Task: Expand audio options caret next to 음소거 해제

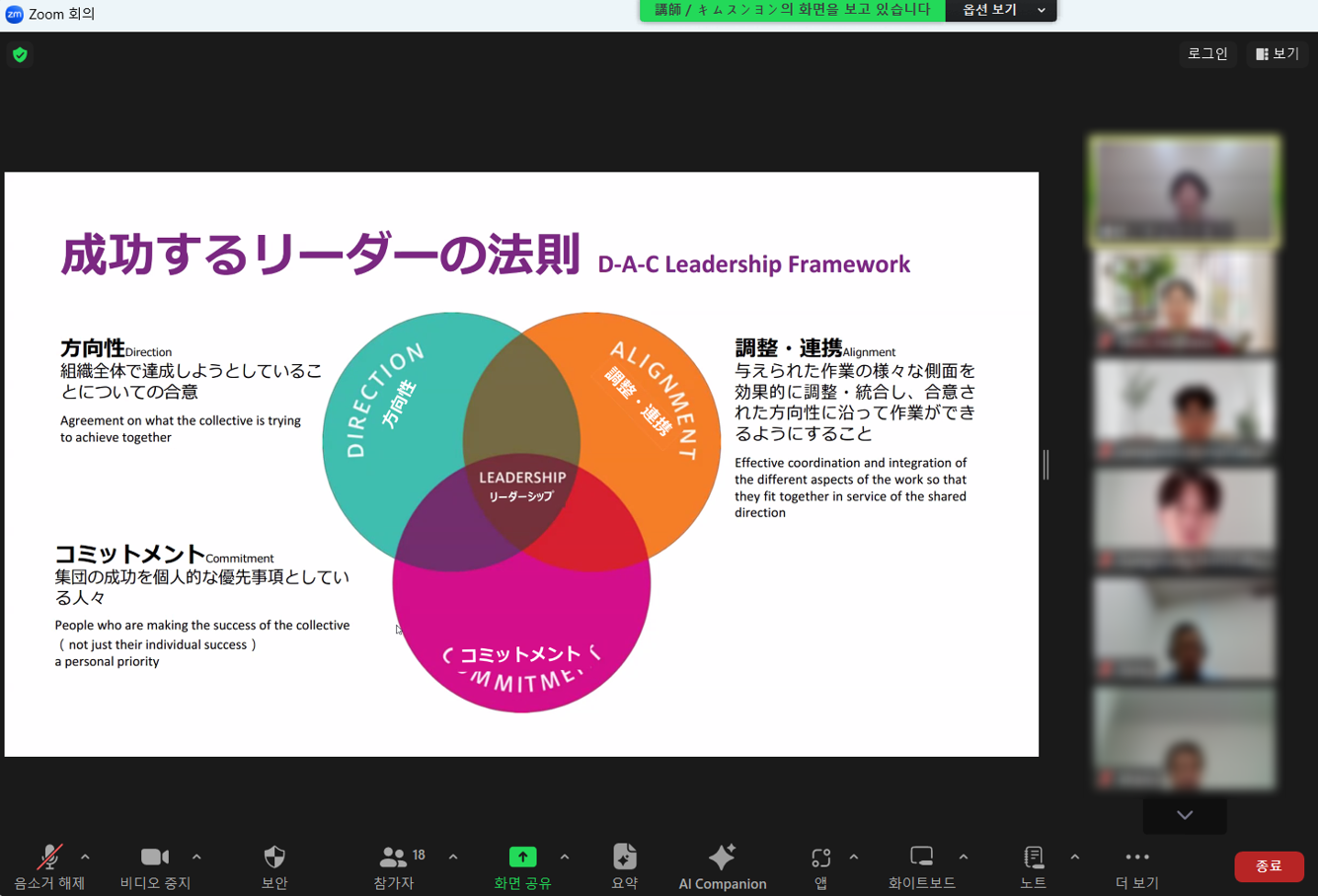Action: (x=85, y=857)
